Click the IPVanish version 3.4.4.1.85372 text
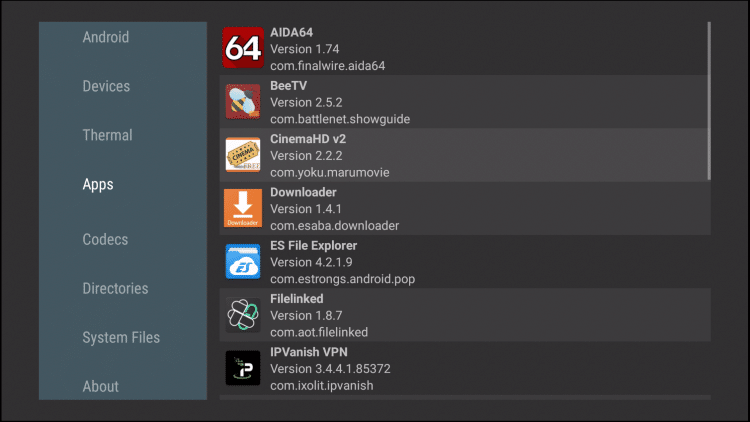Image resolution: width=750 pixels, height=422 pixels. coord(331,369)
